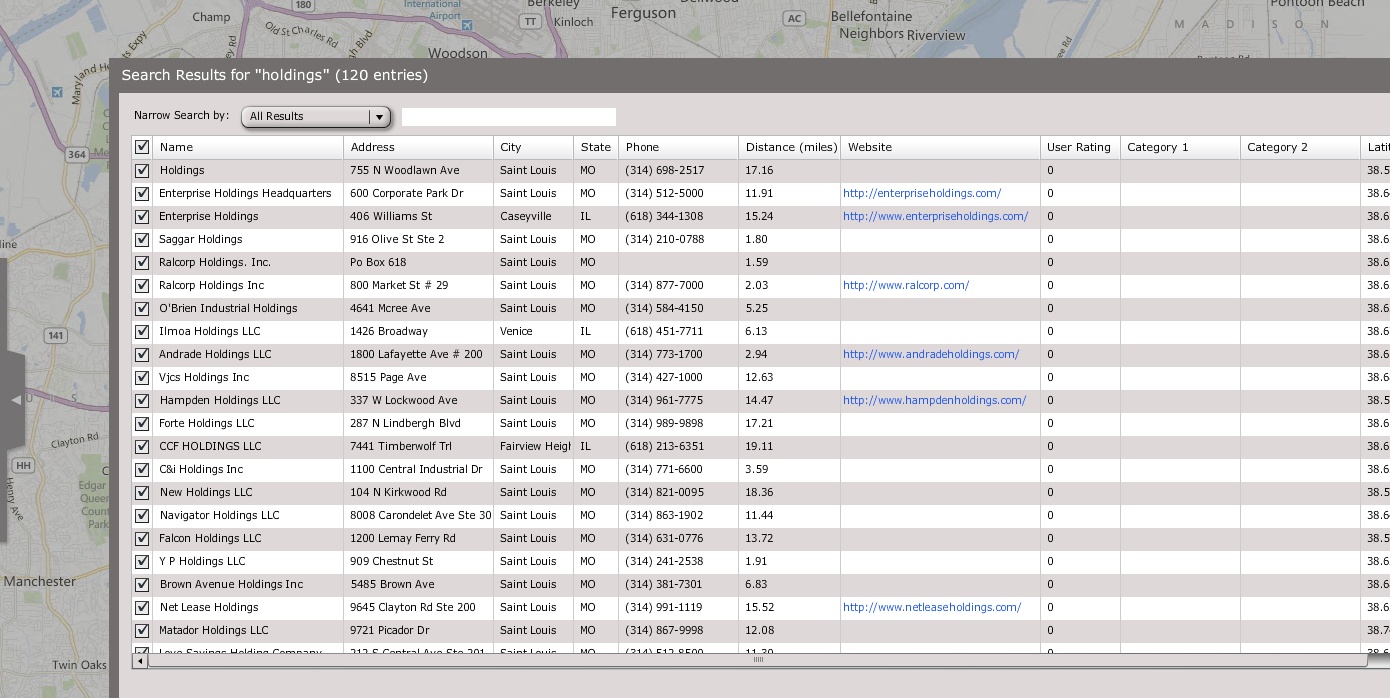Viewport: 1390px width, 698px height.
Task: Click the 19.11 distance value
Action: tap(759, 447)
